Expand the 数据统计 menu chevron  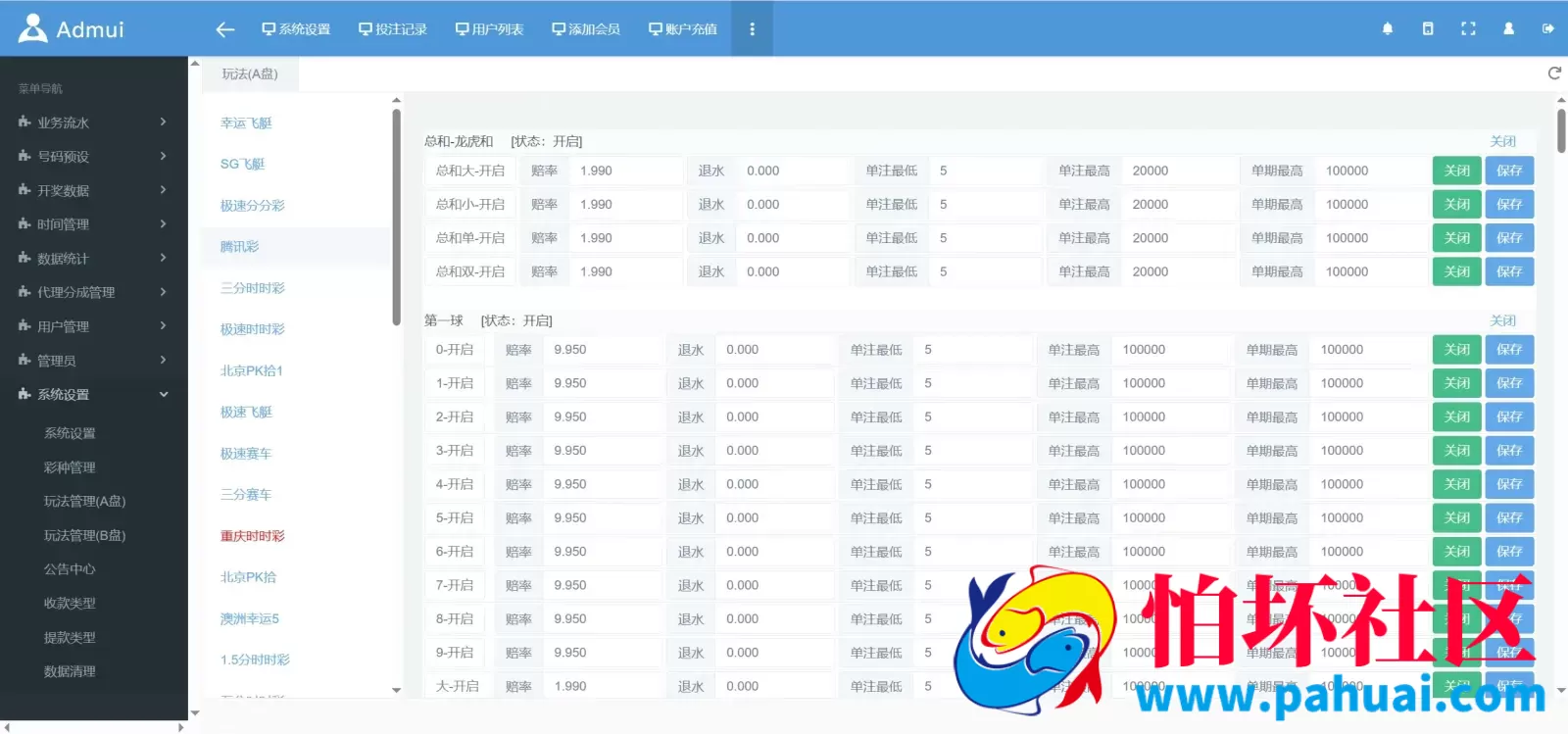tap(164, 258)
